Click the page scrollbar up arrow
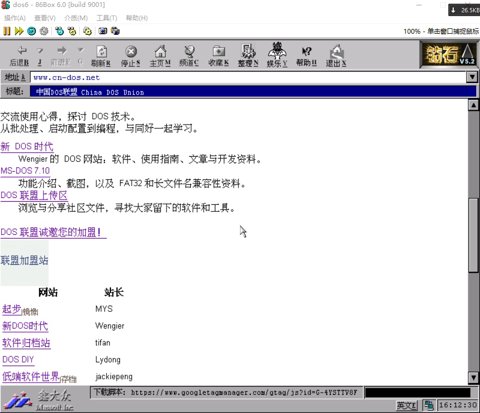The width and height of the screenshot is (480, 413). (x=473, y=105)
